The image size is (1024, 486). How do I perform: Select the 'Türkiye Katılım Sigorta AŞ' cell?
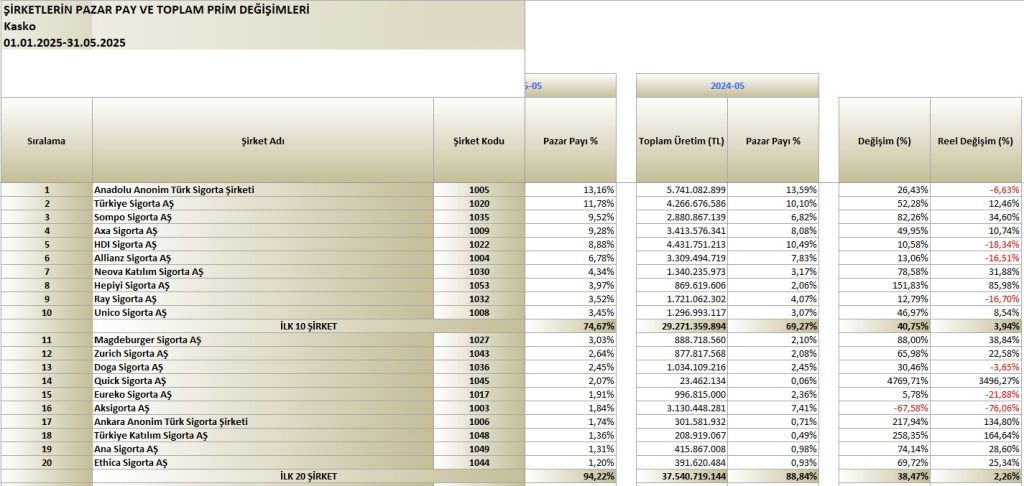pyautogui.click(x=263, y=436)
